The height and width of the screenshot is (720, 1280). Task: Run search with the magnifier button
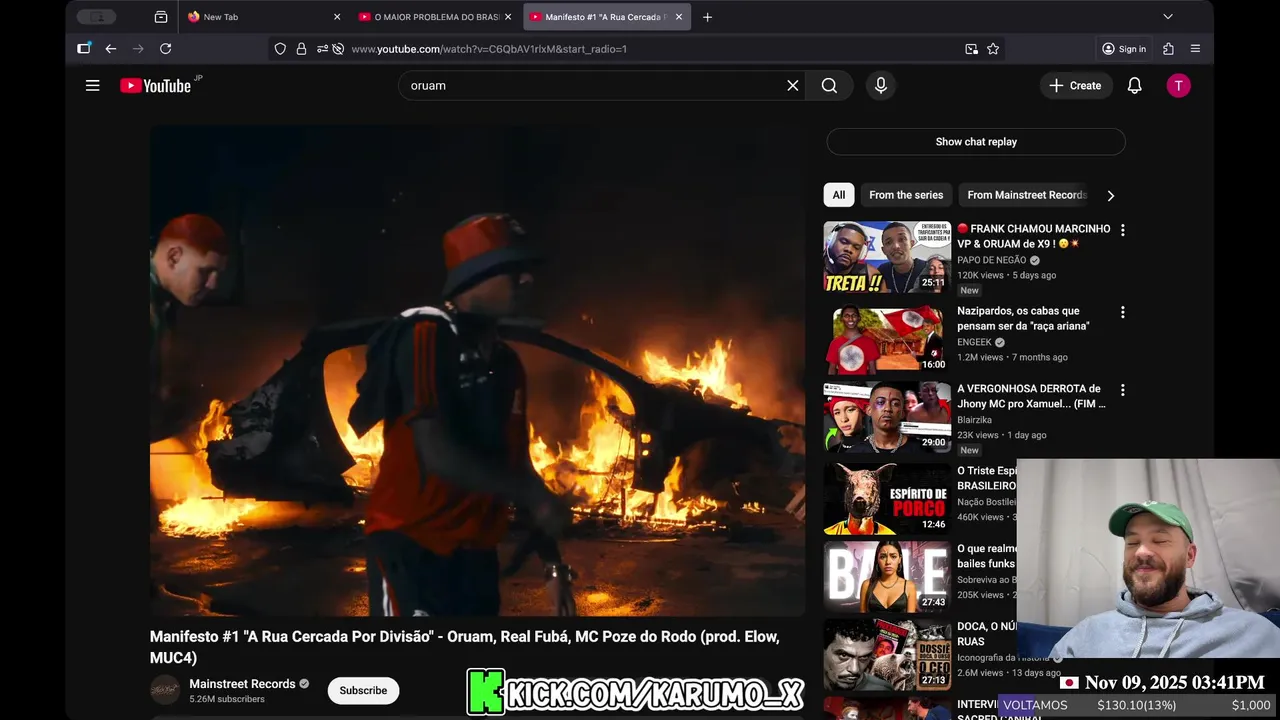click(829, 86)
